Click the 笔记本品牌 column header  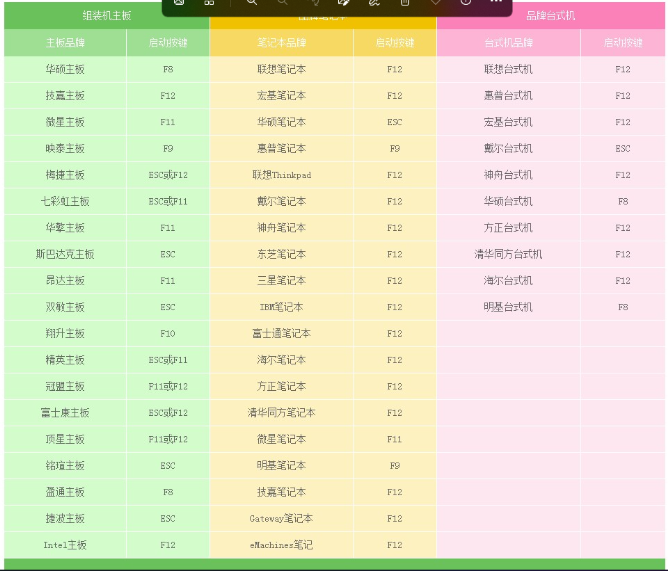[x=281, y=43]
